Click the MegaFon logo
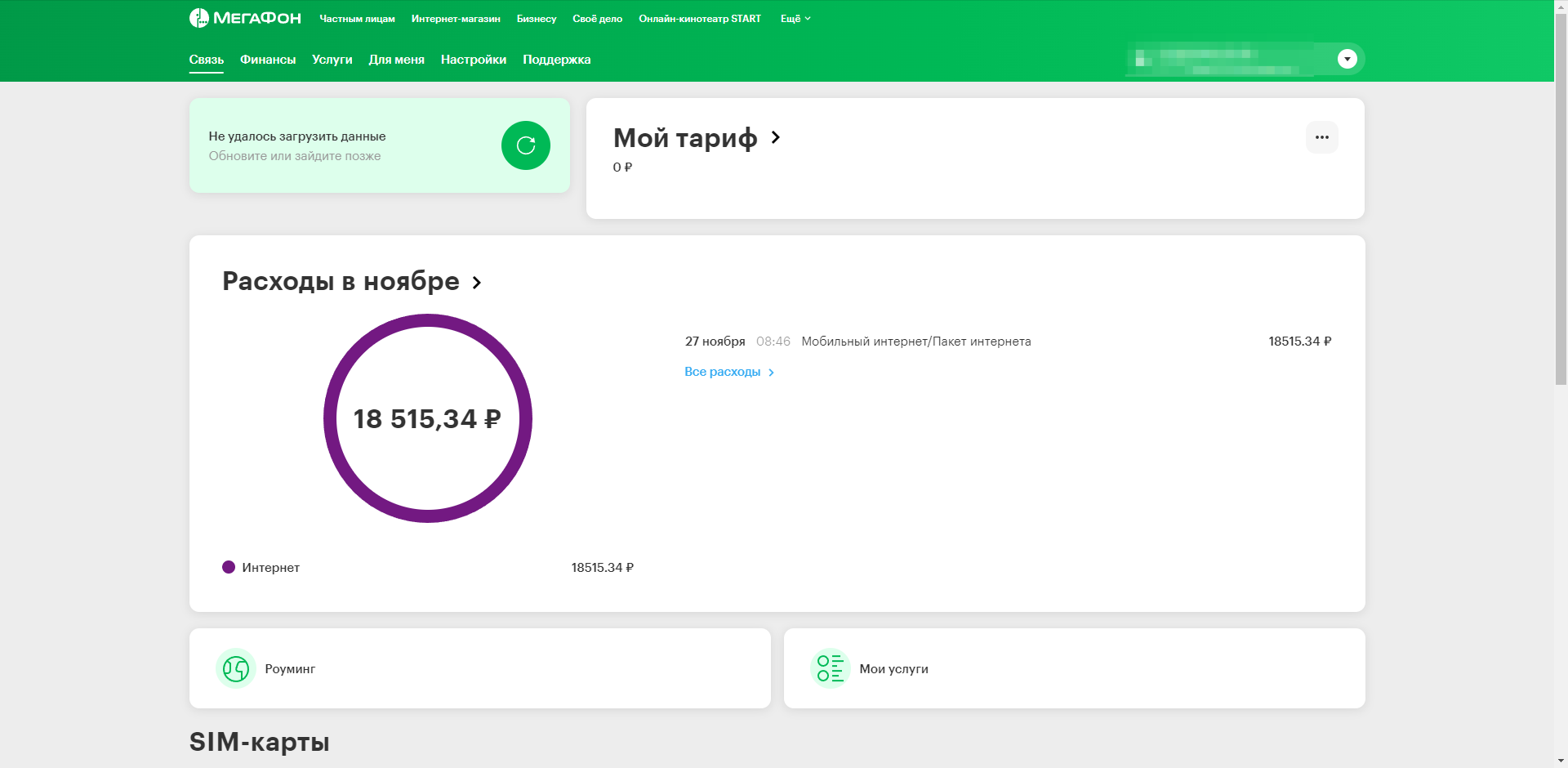Screen dimensions: 1568x768 point(245,18)
